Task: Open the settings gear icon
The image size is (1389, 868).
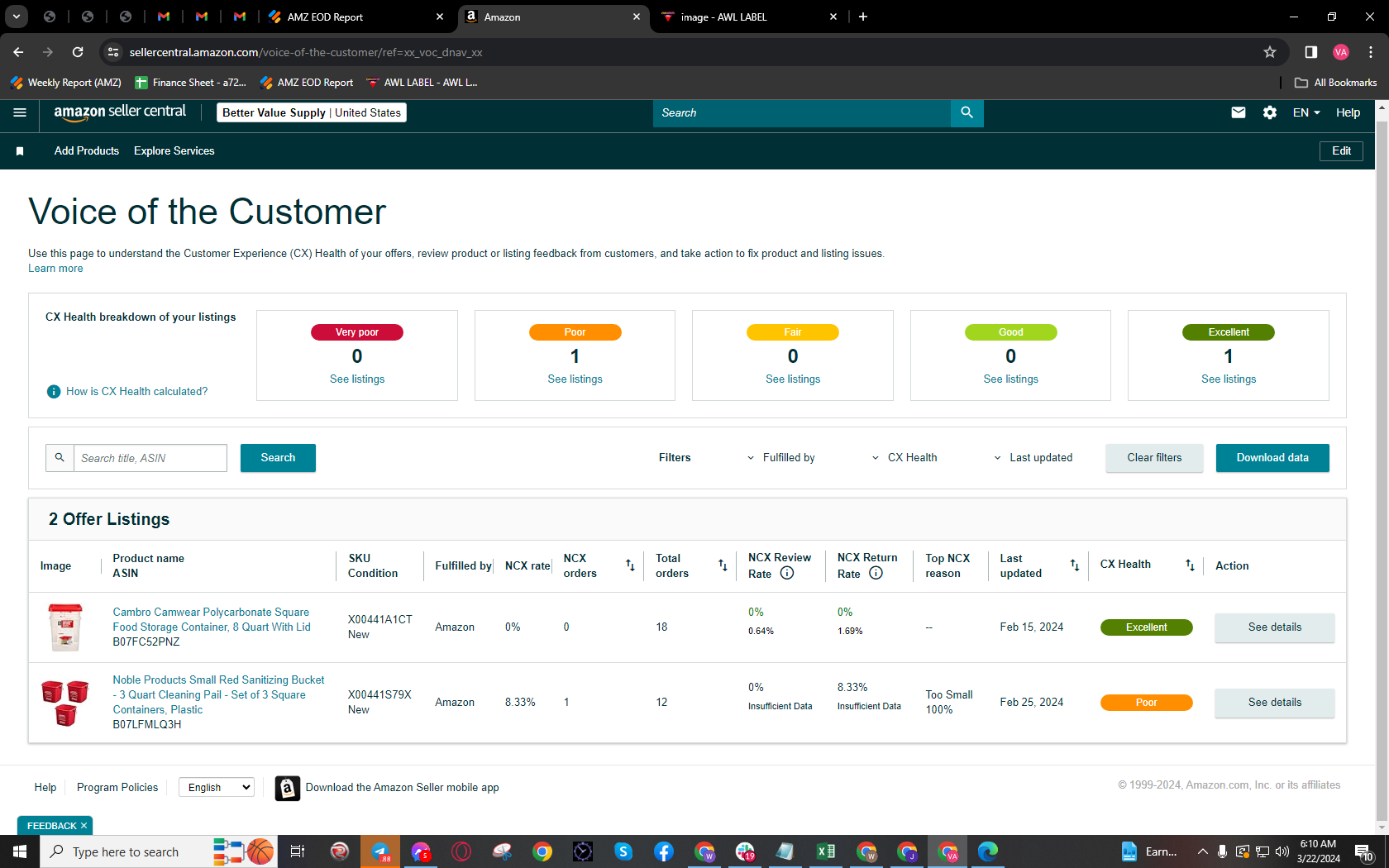Action: pyautogui.click(x=1270, y=112)
